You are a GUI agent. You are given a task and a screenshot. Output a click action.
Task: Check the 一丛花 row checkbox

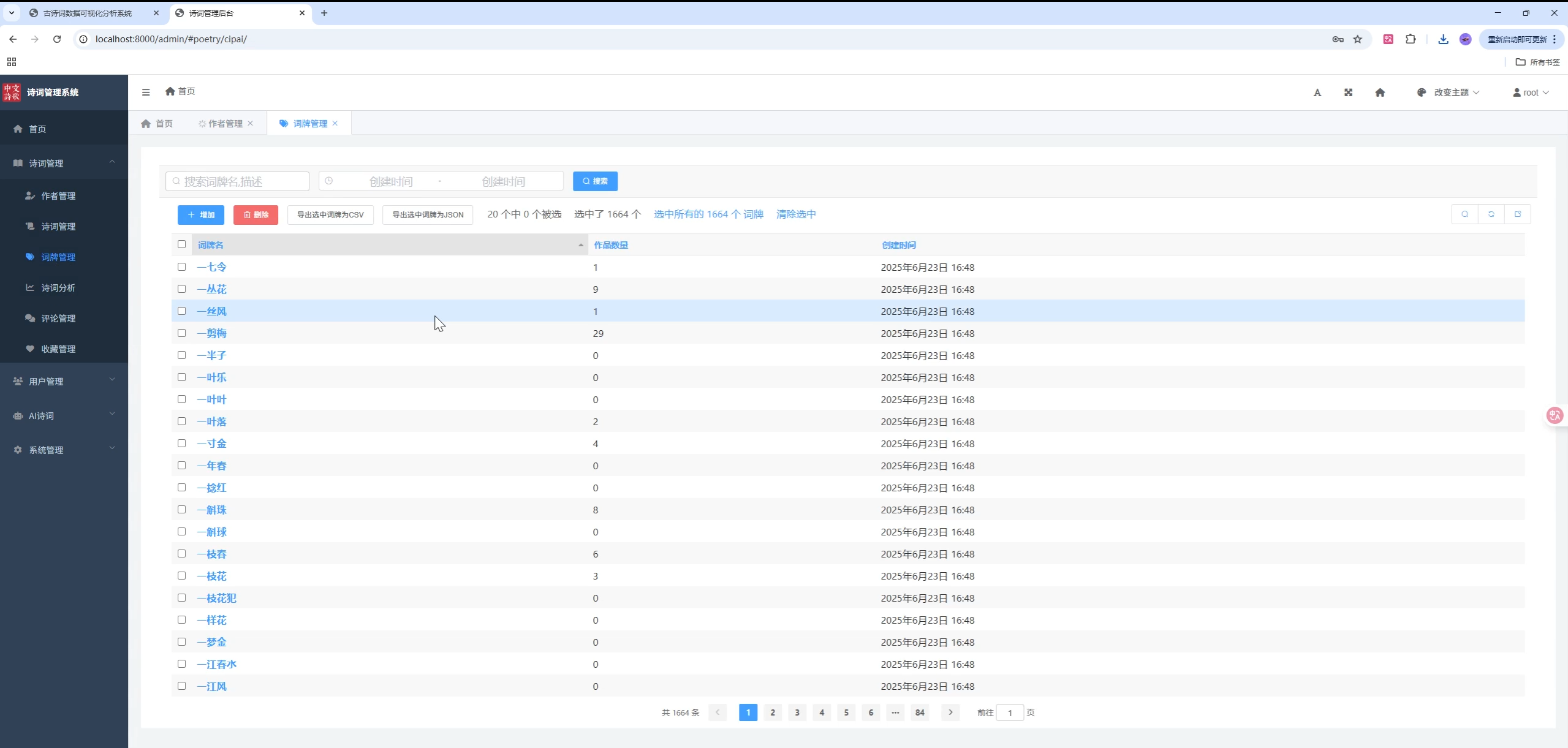tap(181, 289)
